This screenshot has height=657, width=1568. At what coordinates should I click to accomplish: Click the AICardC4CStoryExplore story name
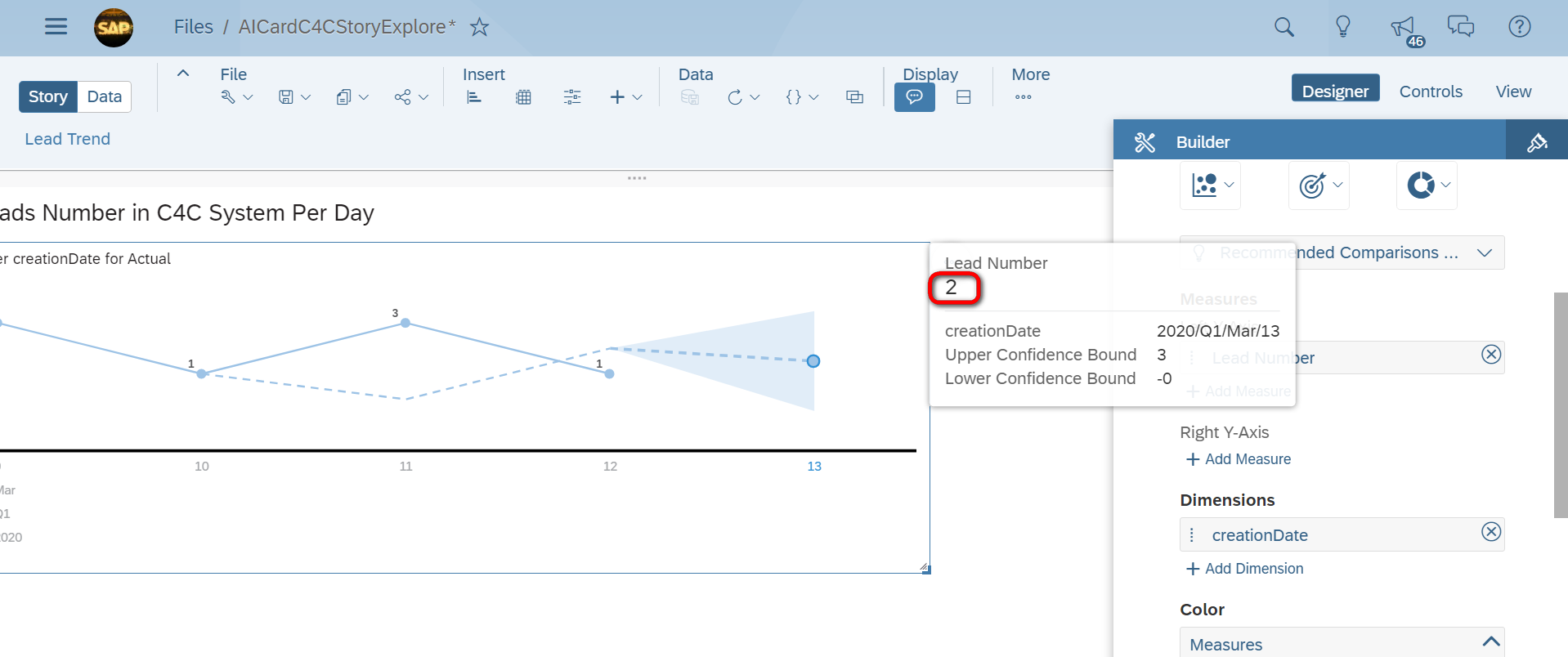(347, 27)
